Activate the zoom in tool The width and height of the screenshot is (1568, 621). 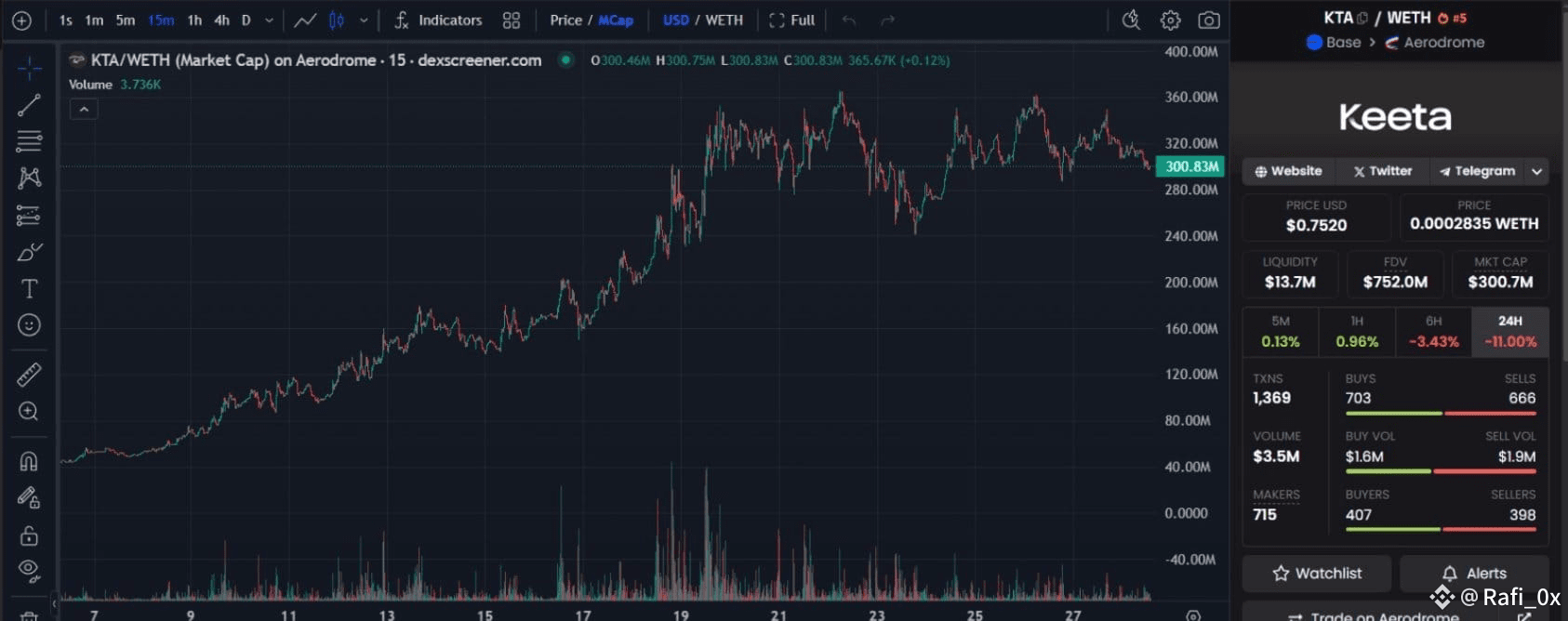point(29,412)
